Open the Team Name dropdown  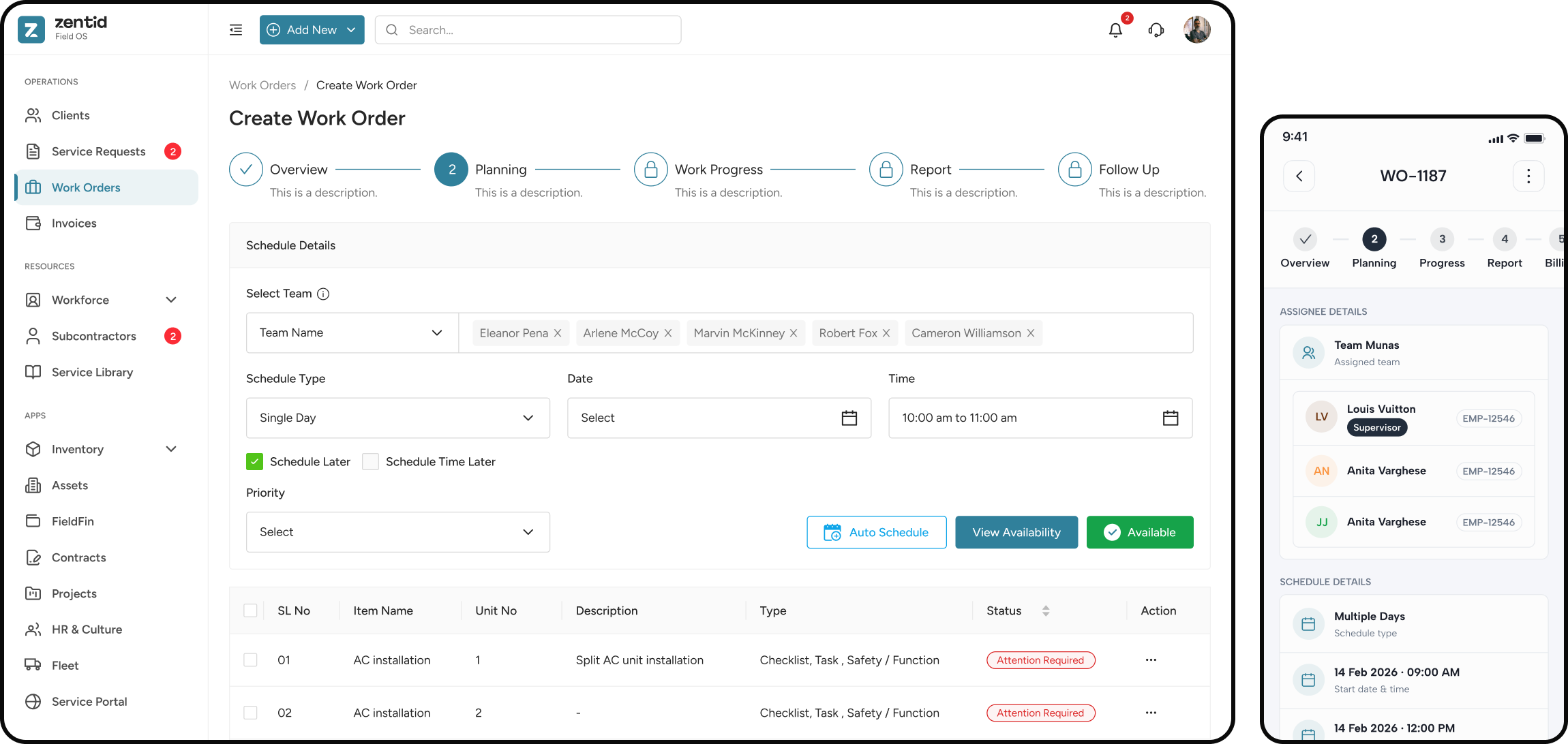(x=352, y=333)
